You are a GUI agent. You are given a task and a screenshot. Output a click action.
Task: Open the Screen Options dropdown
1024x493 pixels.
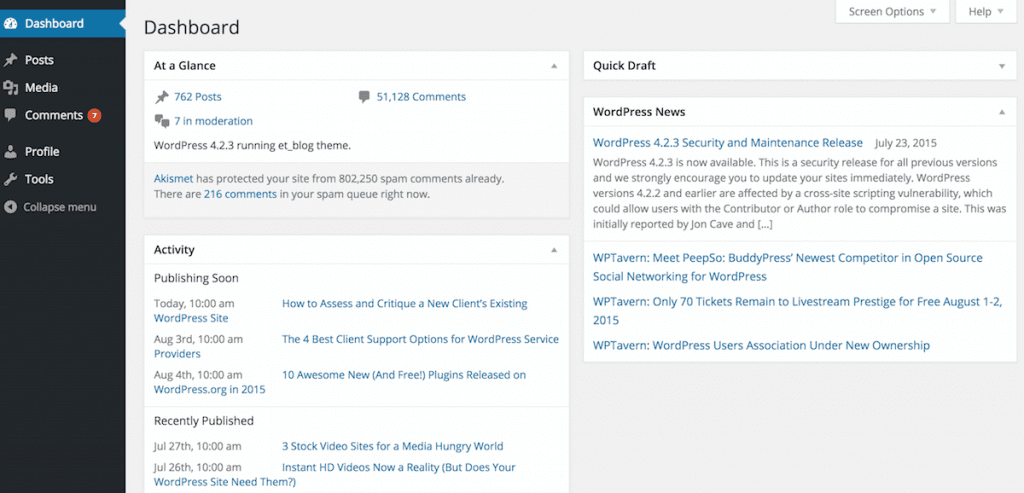[892, 11]
